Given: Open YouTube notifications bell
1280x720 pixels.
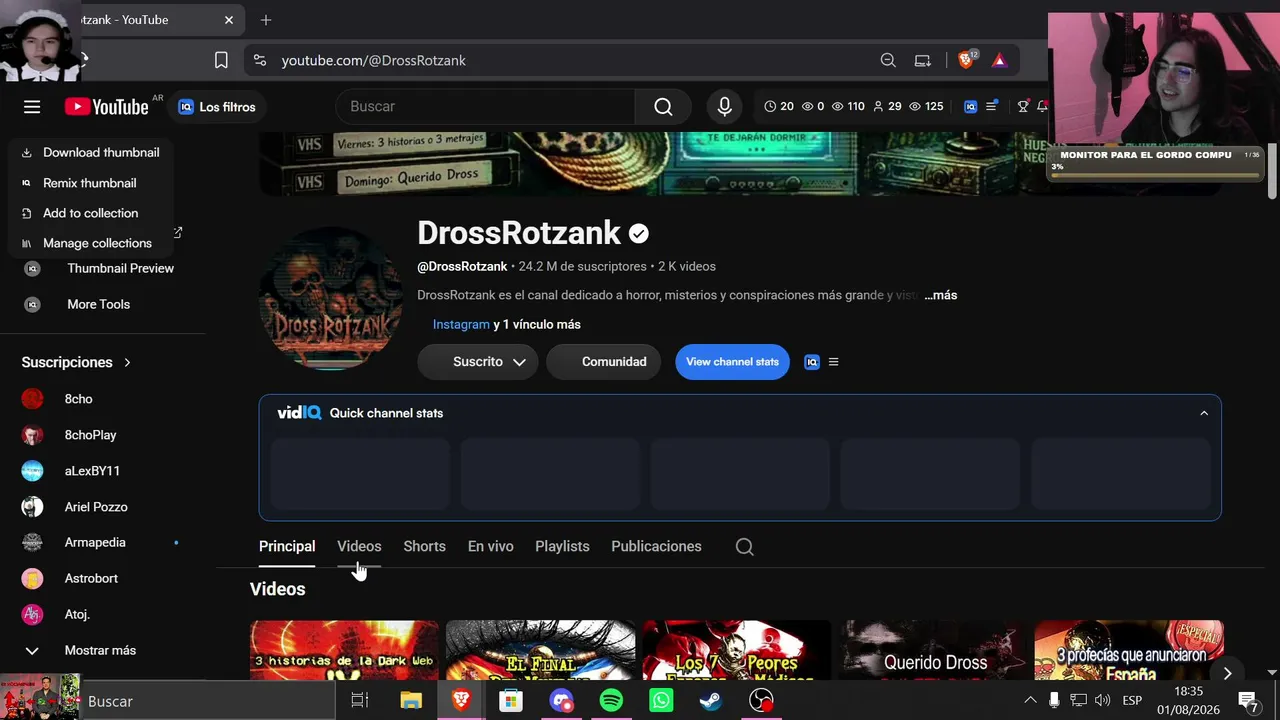Looking at the screenshot, I should coord(1042,106).
